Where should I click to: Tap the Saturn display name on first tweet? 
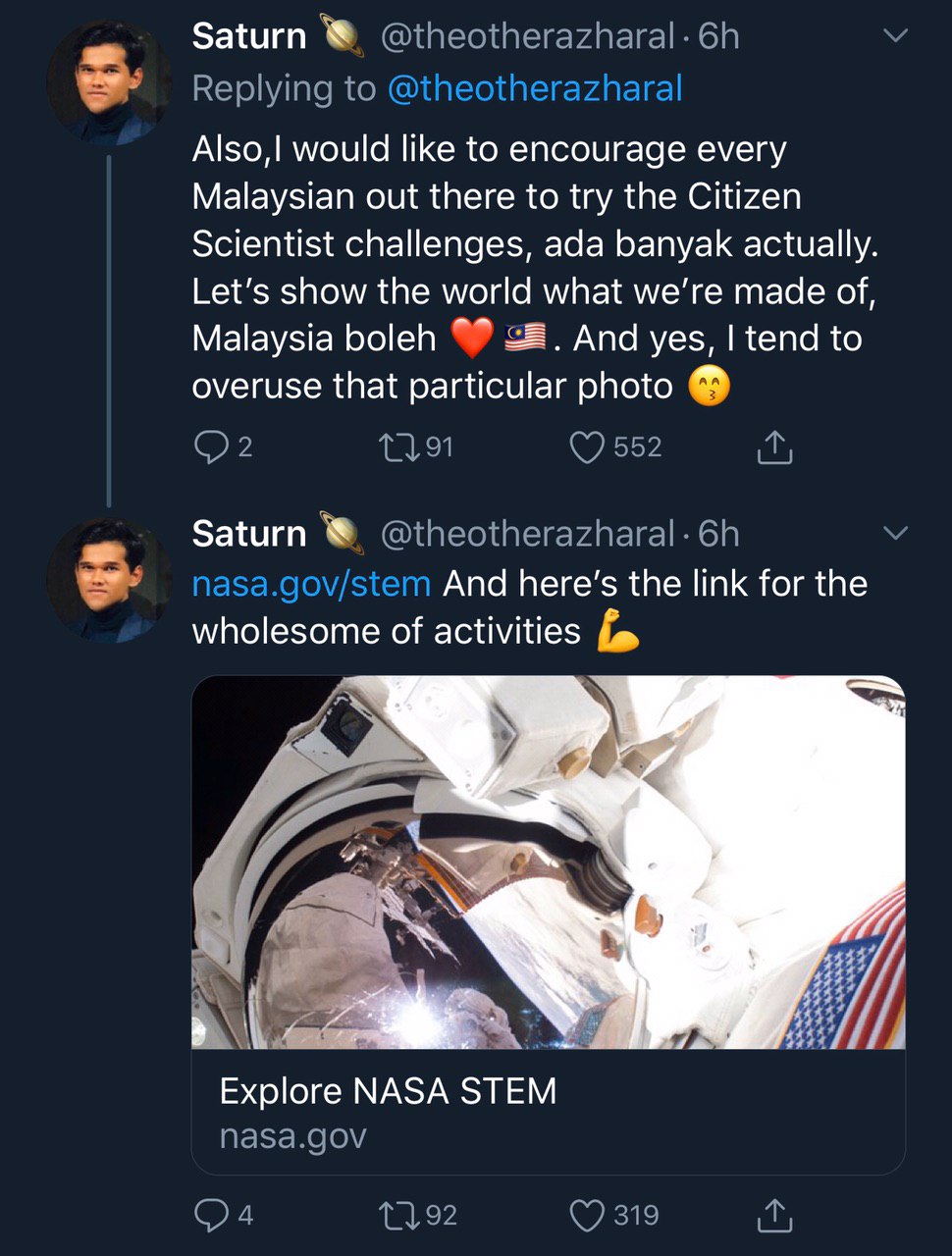click(x=249, y=36)
